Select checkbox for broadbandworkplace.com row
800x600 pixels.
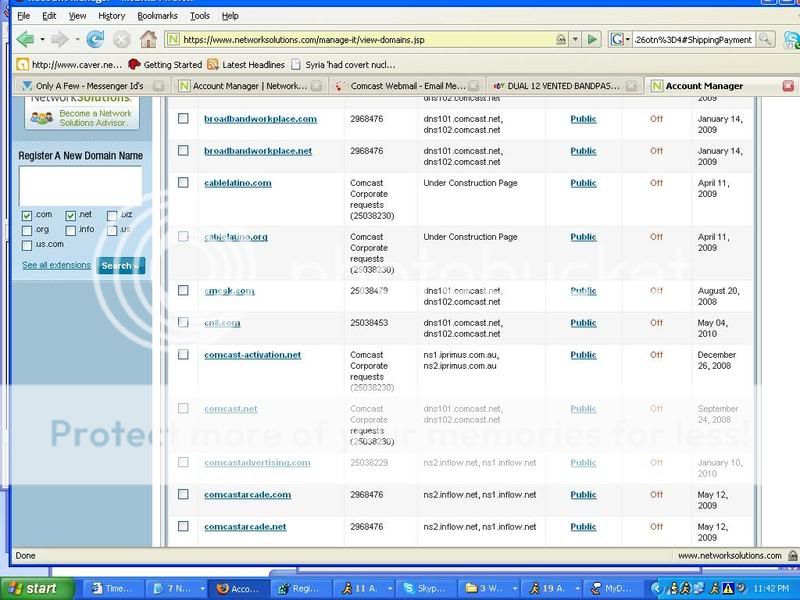(x=183, y=118)
